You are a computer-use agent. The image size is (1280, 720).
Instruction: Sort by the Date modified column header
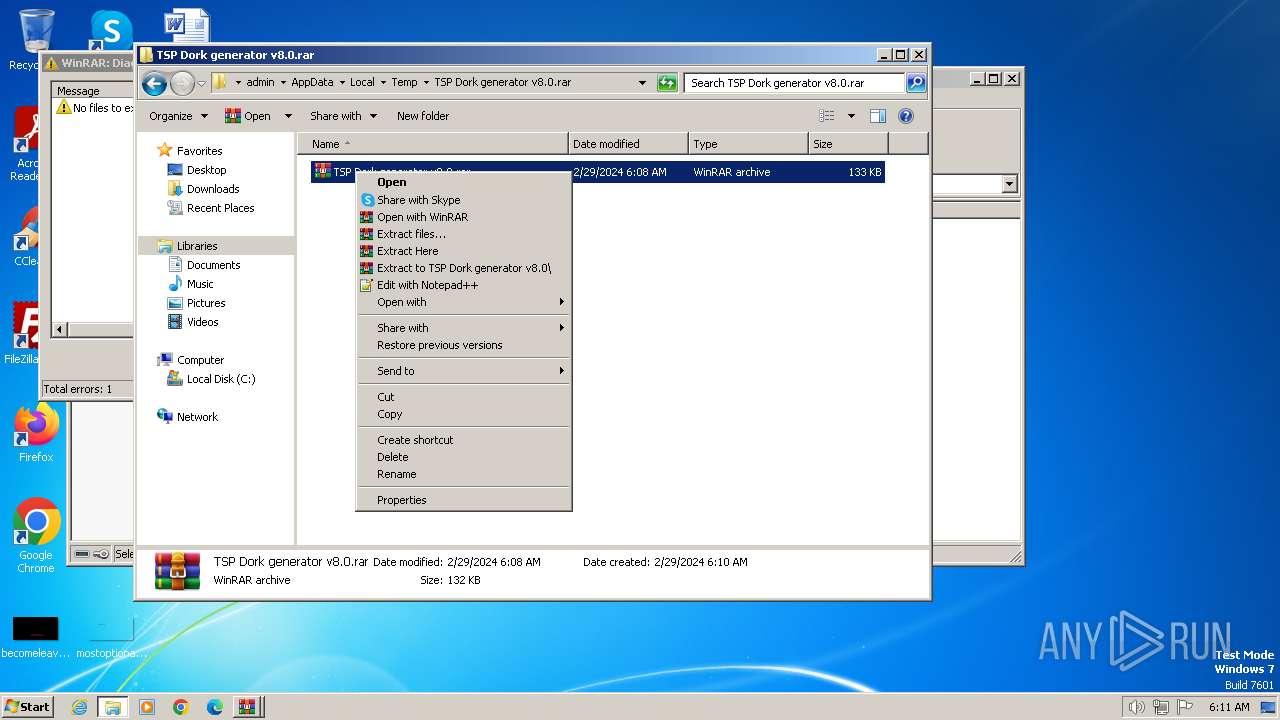(628, 144)
